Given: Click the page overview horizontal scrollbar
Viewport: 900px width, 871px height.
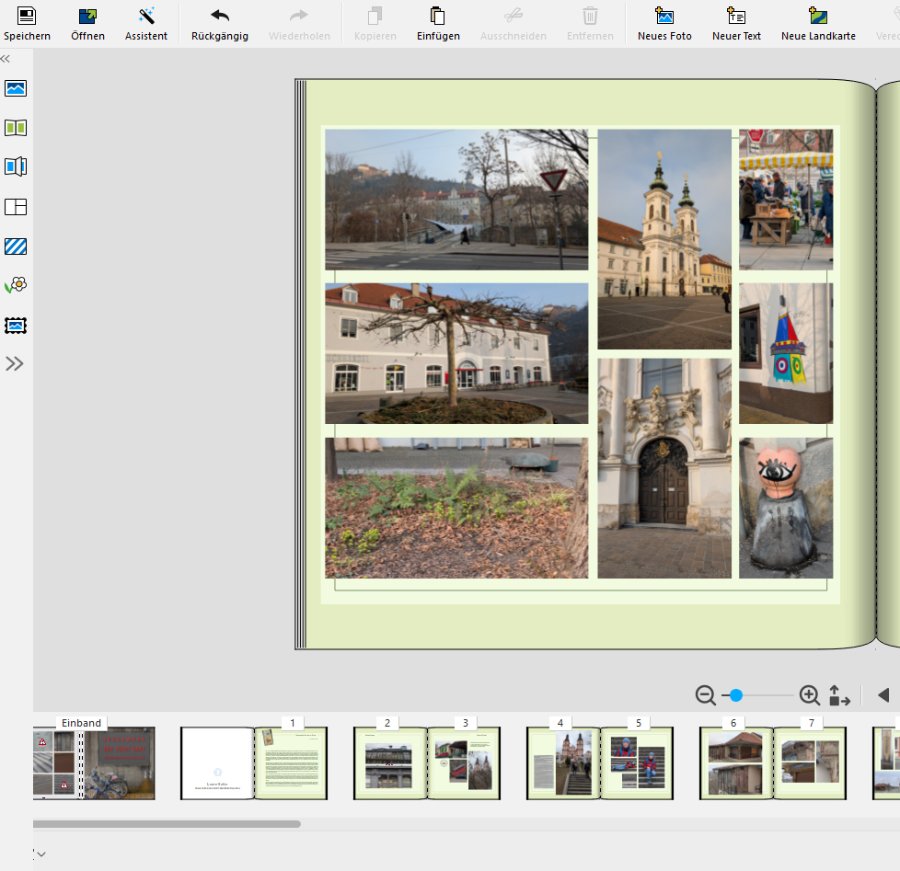Looking at the screenshot, I should tap(167, 824).
